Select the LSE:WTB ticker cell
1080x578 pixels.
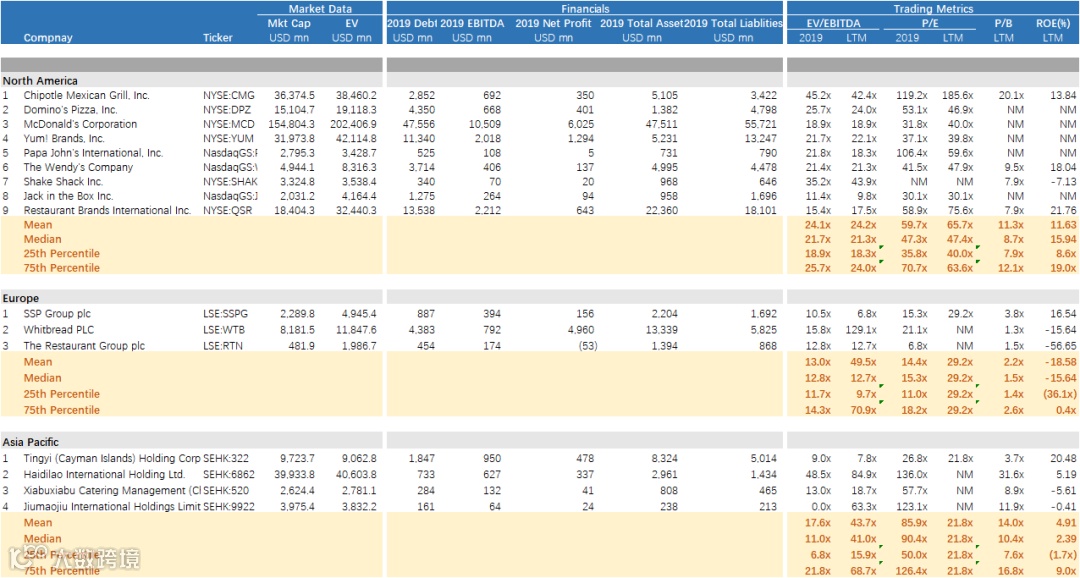click(226, 330)
